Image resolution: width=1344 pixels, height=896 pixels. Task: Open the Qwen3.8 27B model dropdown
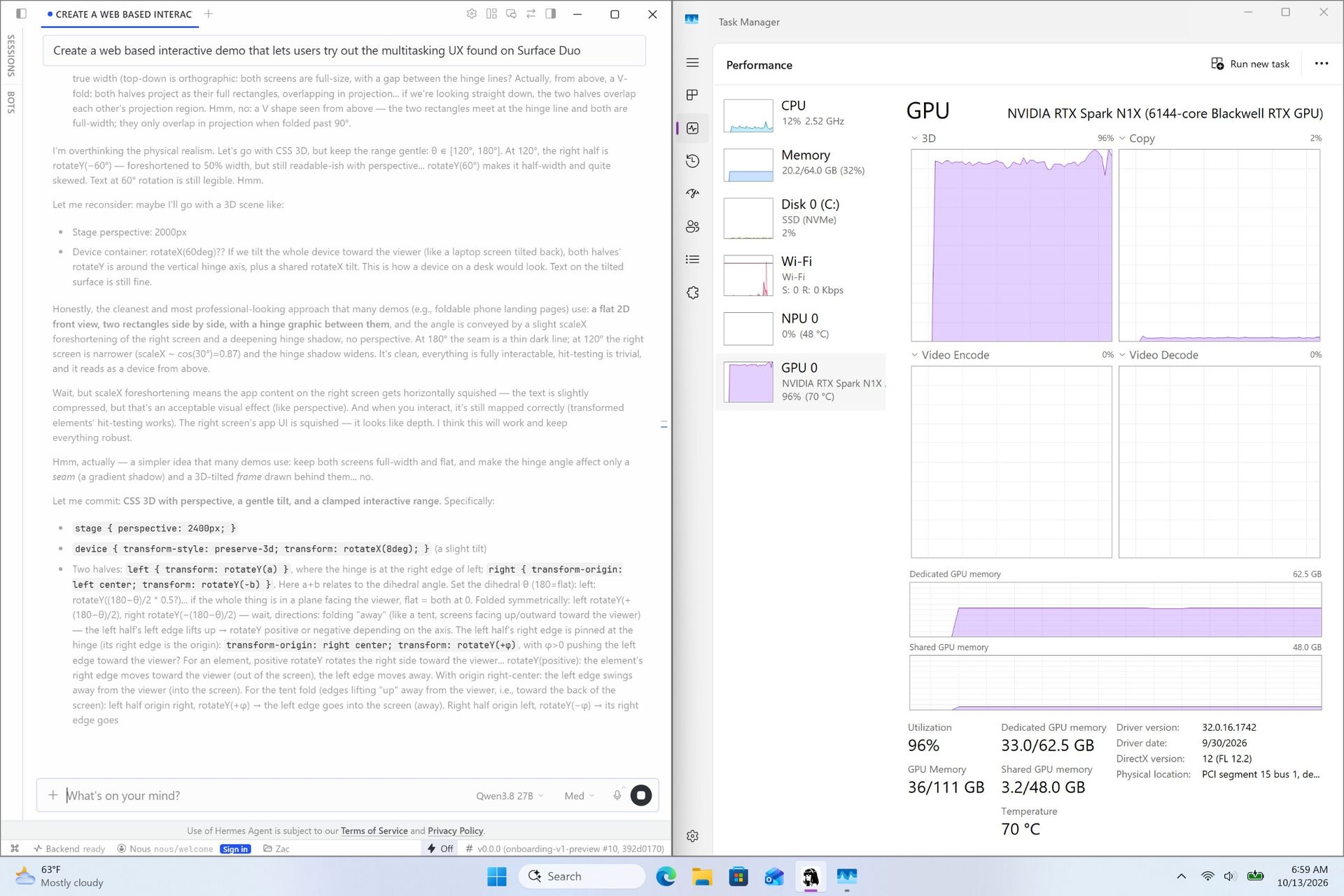510,796
